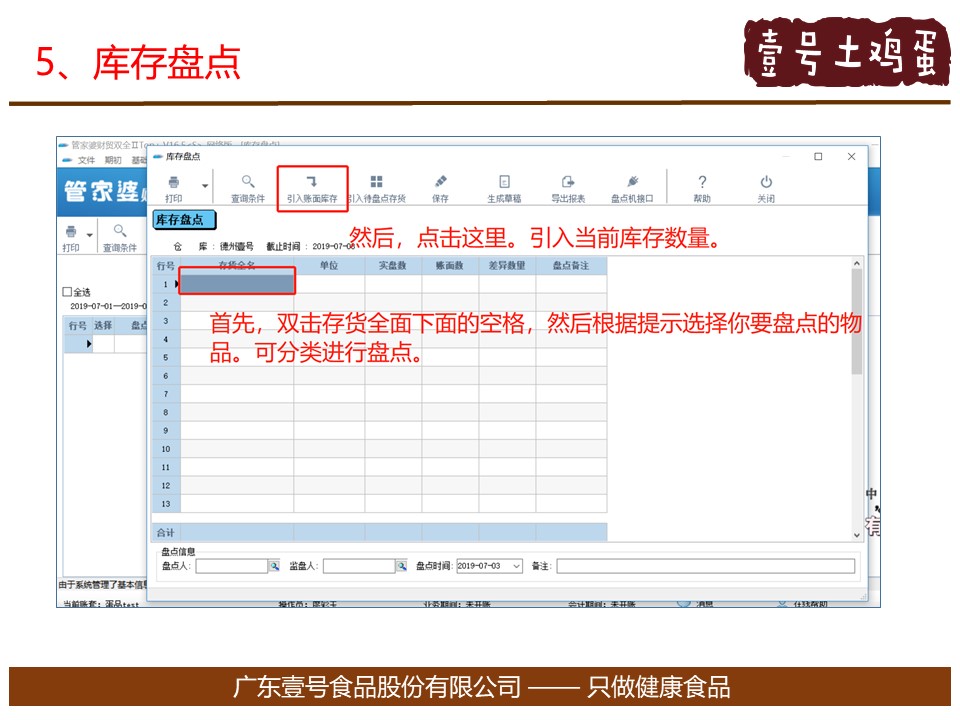
Task: Click 导出报表 export icon
Action: coord(568,183)
